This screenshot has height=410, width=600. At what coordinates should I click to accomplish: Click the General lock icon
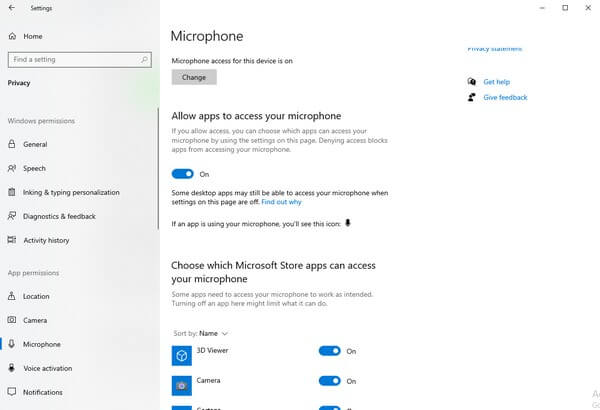(12, 144)
